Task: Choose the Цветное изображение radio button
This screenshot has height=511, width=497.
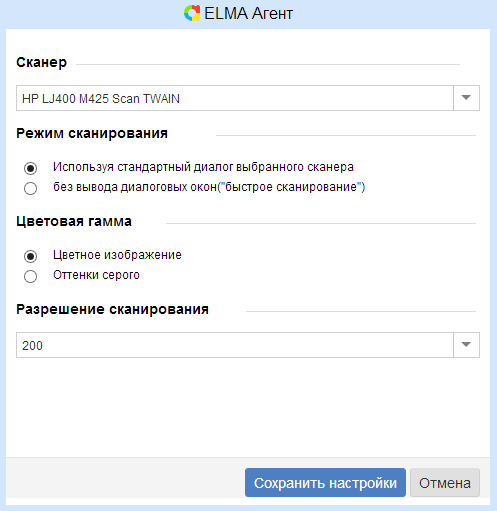Action: click(x=30, y=256)
